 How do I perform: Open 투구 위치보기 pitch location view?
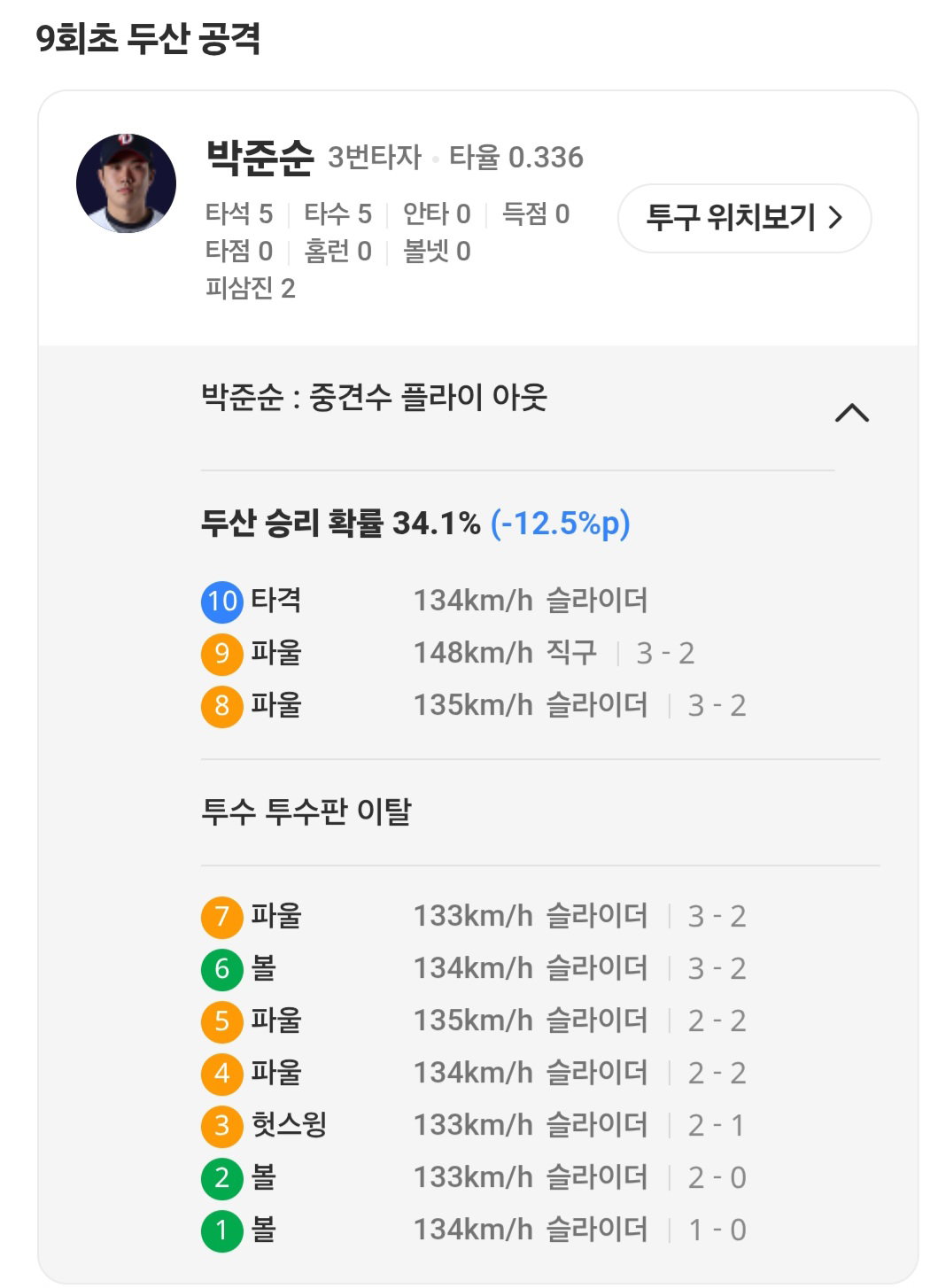tap(744, 218)
